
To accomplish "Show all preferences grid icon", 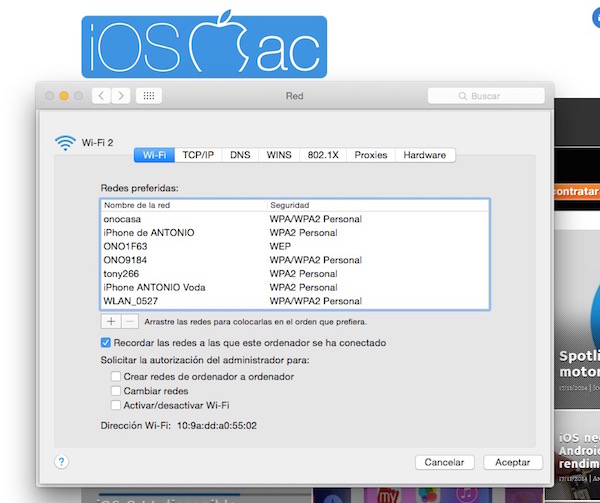I will pyautogui.click(x=149, y=96).
